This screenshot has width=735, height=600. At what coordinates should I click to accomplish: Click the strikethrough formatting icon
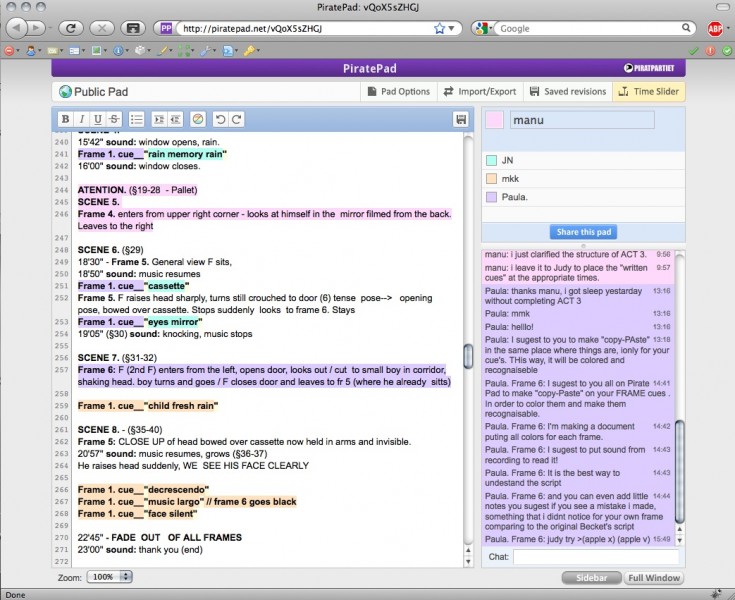pos(114,119)
